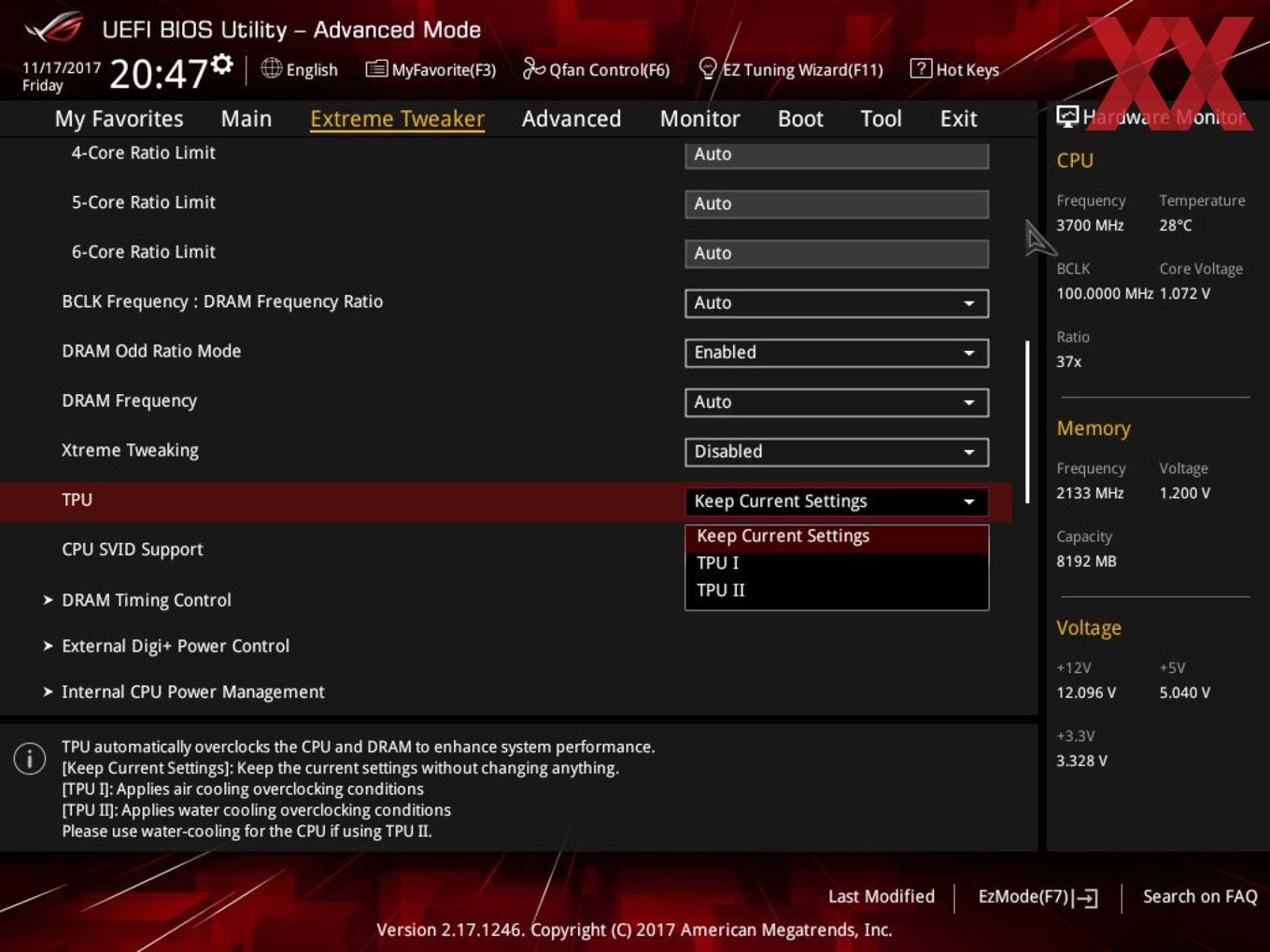This screenshot has width=1270, height=952.
Task: Choose Keep Current Settings option in list
Action: click(837, 536)
